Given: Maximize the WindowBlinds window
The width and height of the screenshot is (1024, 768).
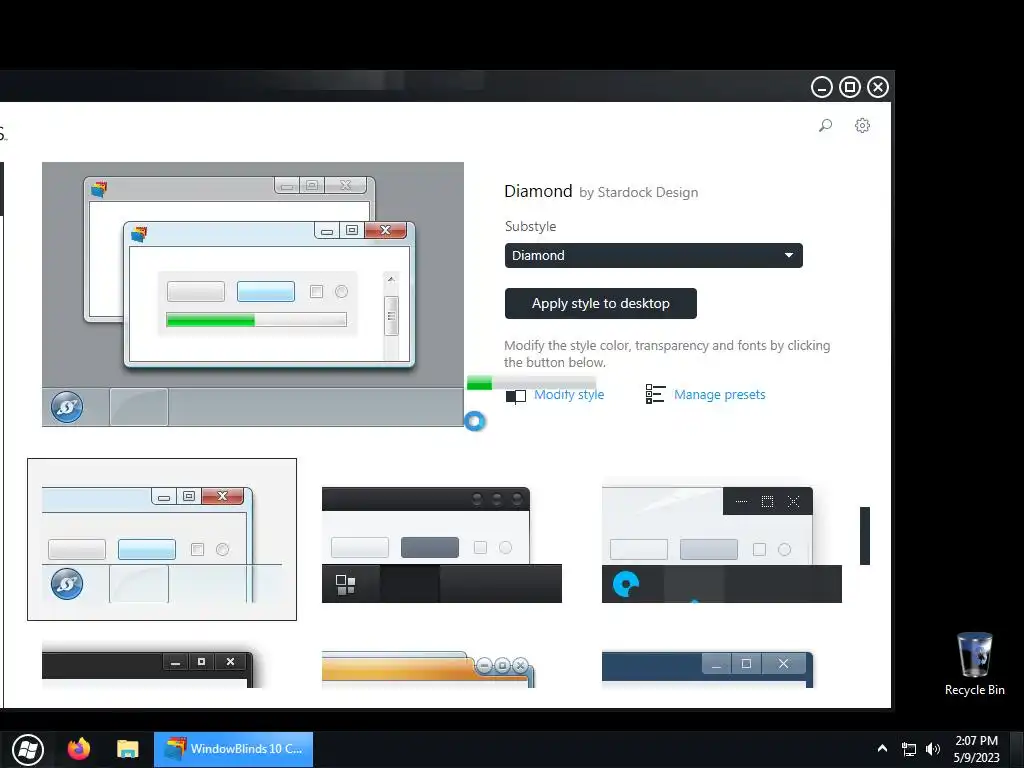Looking at the screenshot, I should [x=850, y=87].
